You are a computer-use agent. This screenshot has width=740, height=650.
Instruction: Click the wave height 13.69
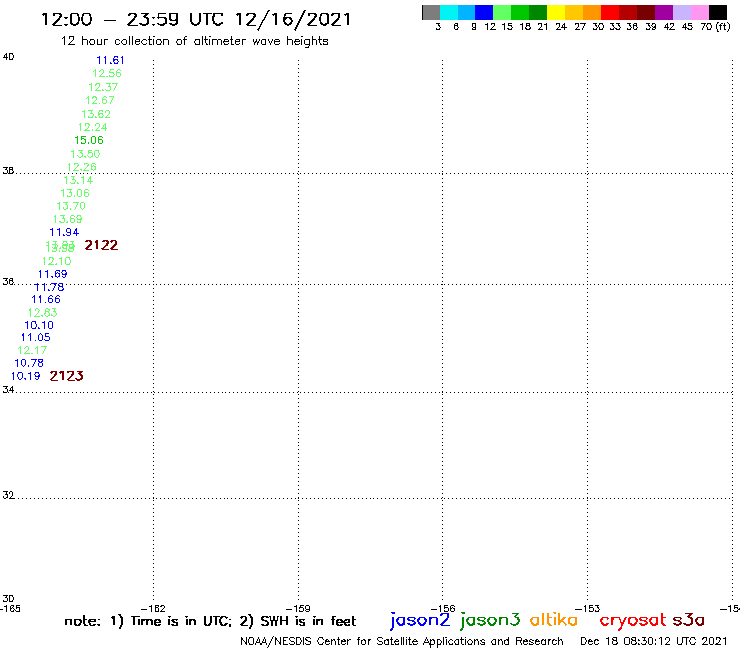[67, 219]
